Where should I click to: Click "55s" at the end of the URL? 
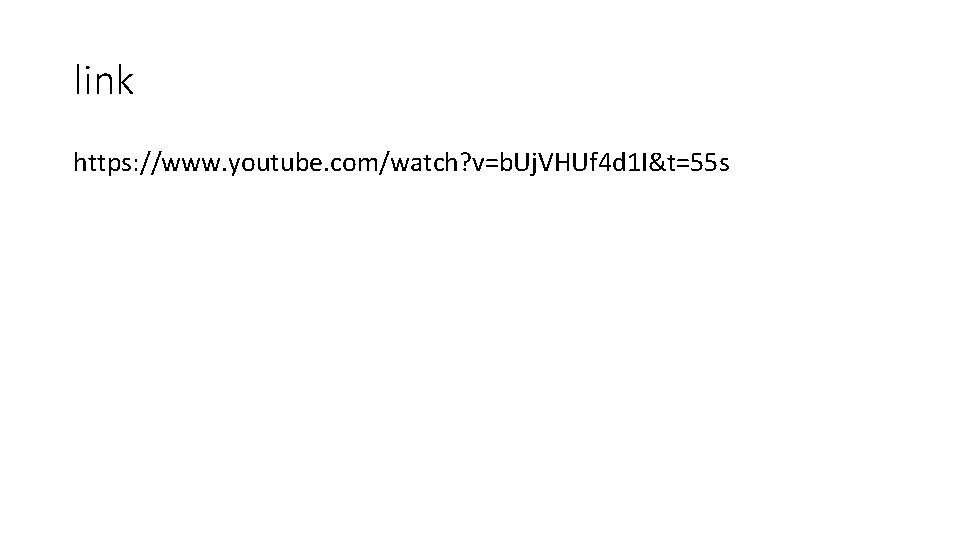pyautogui.click(x=710, y=163)
